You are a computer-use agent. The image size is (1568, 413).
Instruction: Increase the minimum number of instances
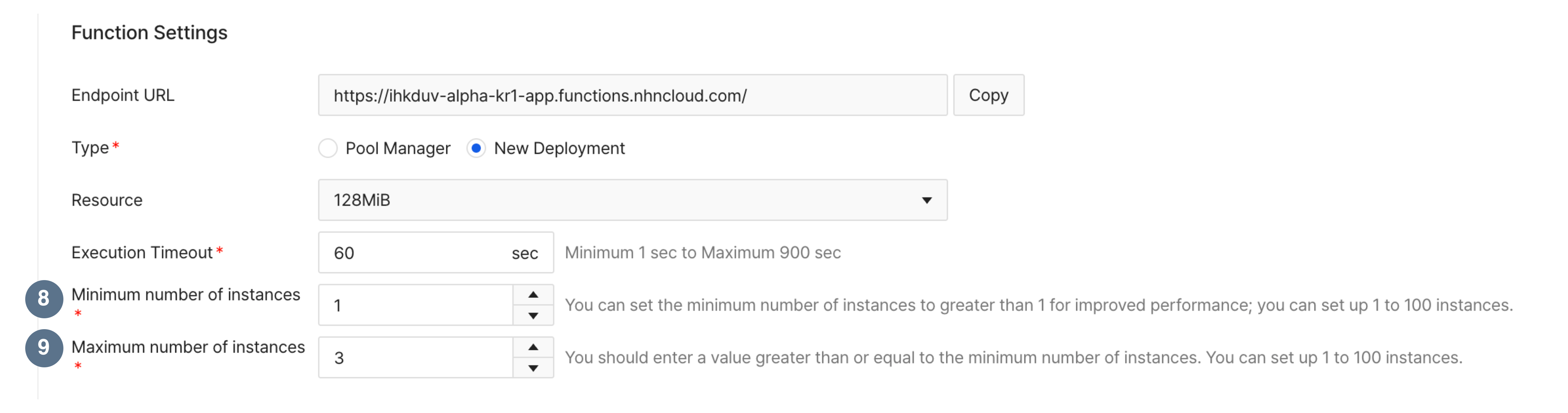533,295
